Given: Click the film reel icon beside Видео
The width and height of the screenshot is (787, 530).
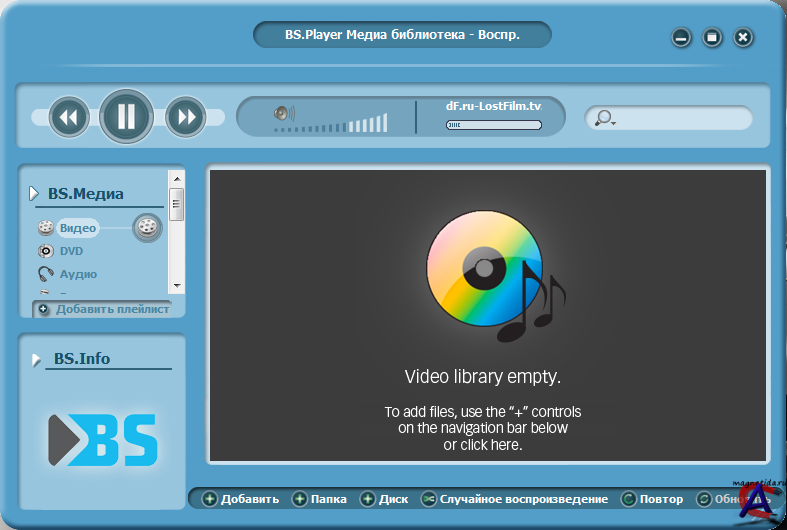Looking at the screenshot, I should [147, 228].
